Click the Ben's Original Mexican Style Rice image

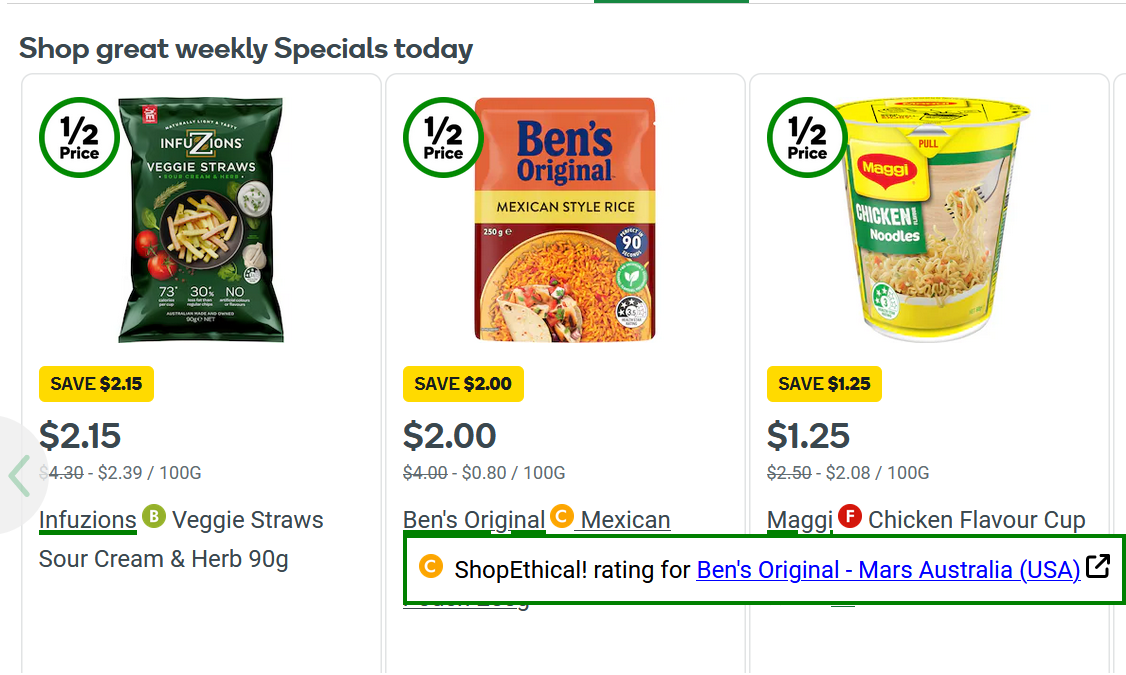(x=565, y=220)
